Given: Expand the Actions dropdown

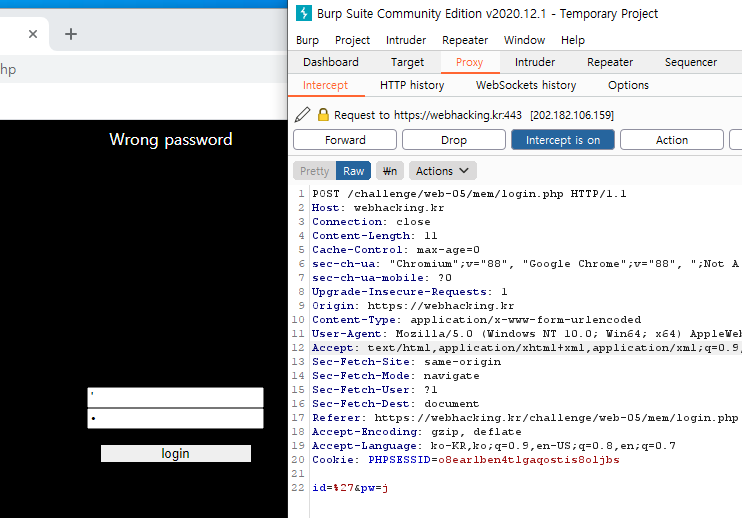Looking at the screenshot, I should tap(442, 171).
